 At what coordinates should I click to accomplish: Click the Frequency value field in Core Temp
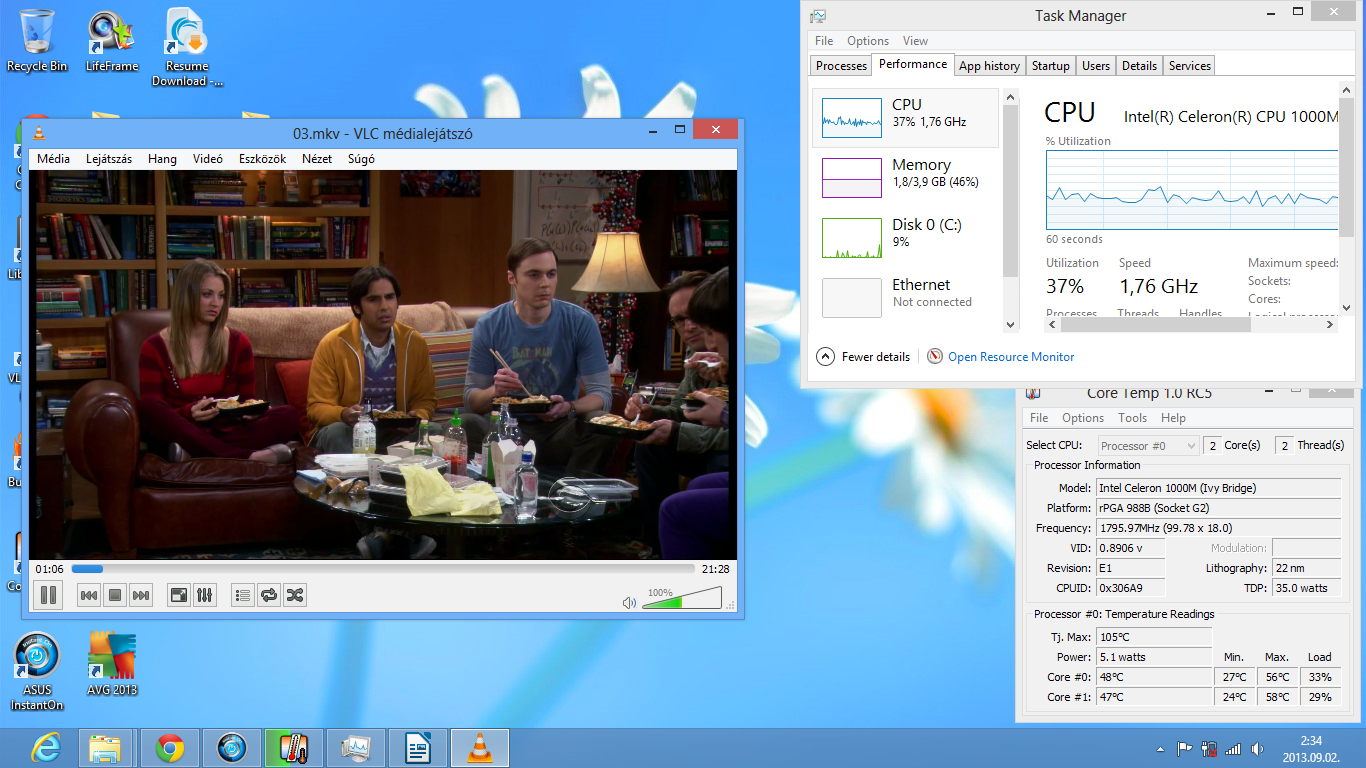click(1218, 528)
